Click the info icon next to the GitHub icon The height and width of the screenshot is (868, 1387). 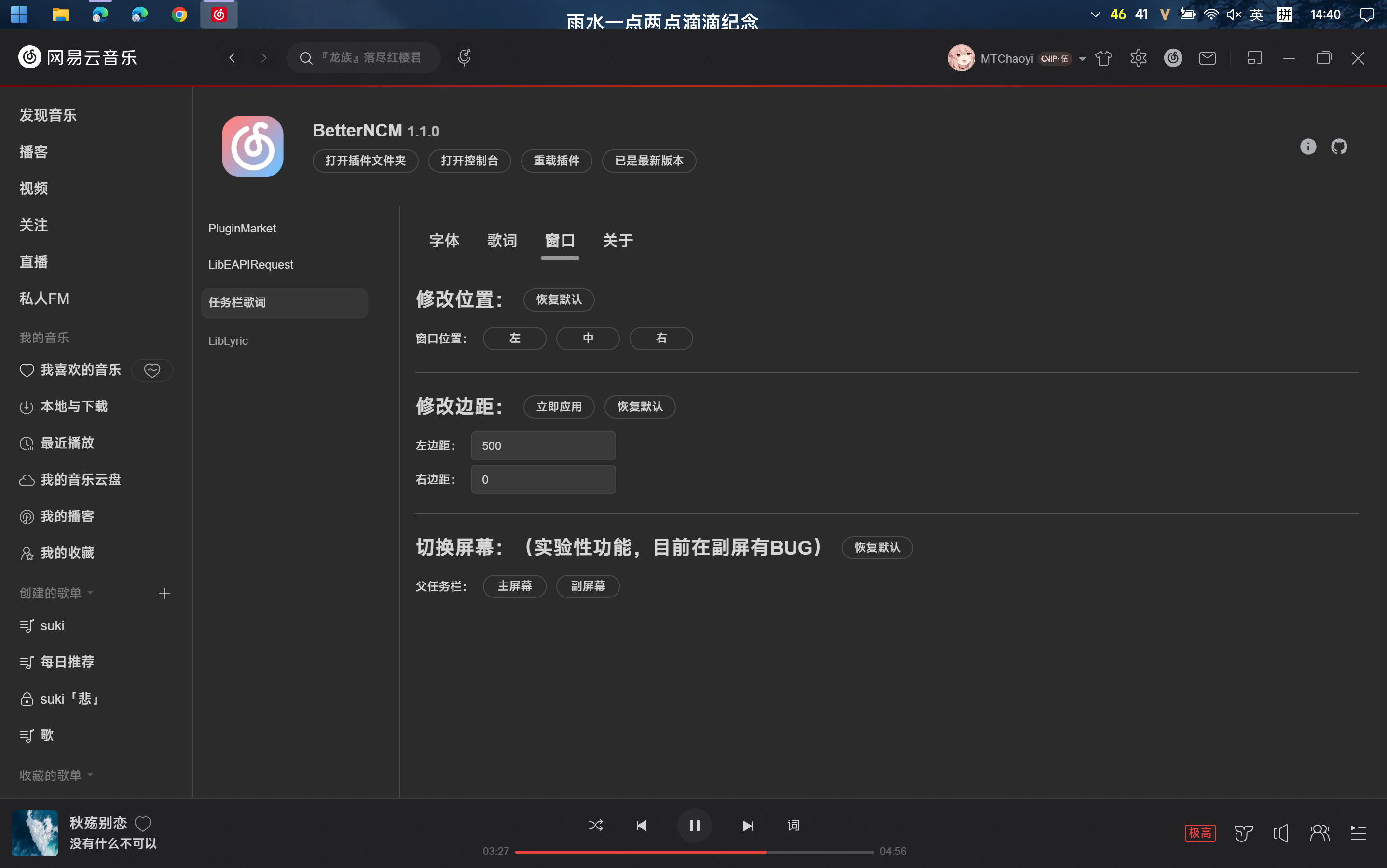pos(1308,147)
